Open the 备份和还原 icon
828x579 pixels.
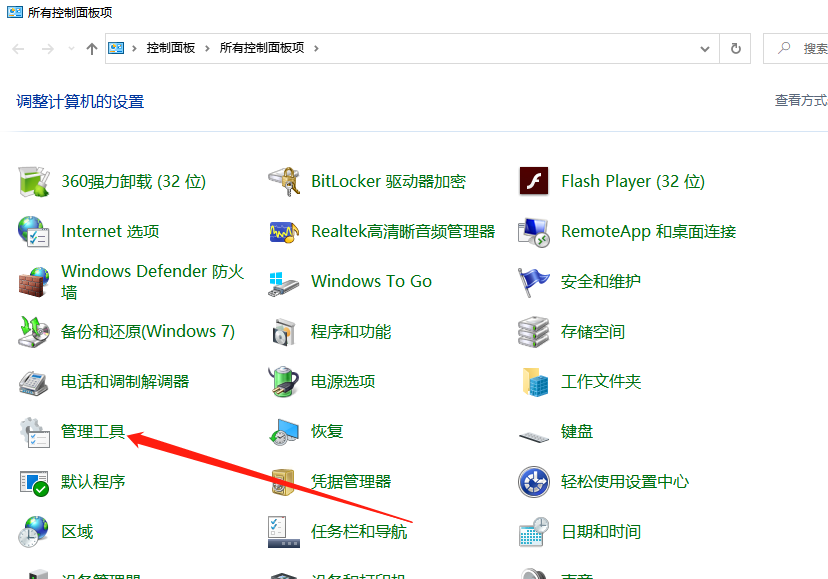click(34, 332)
